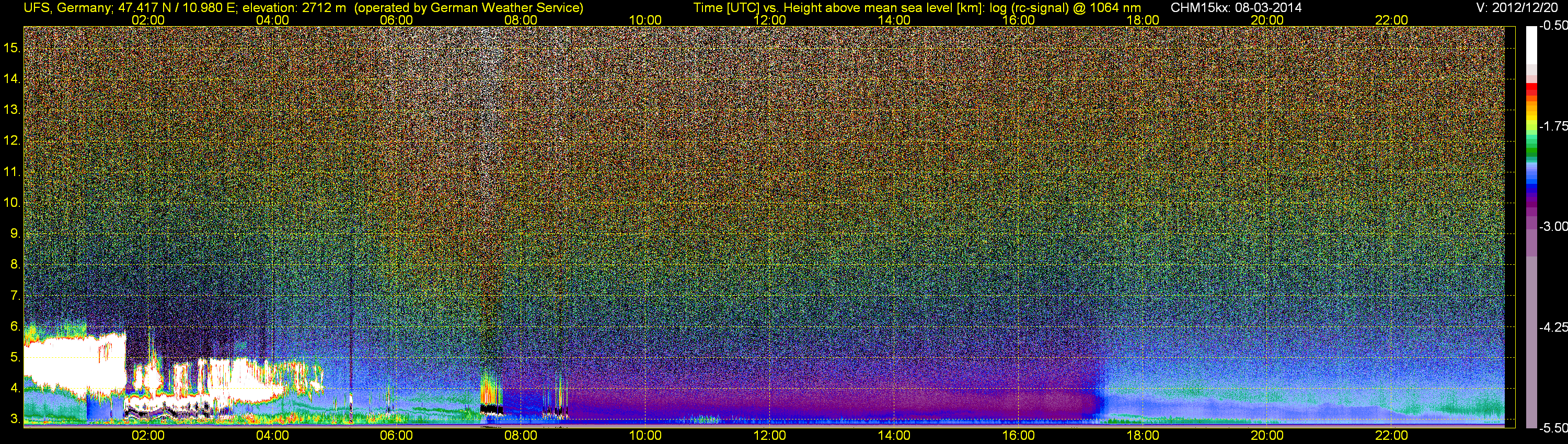Click "06:00" on the upper time axis
This screenshot has width=1568, height=444.
pyautogui.click(x=396, y=19)
